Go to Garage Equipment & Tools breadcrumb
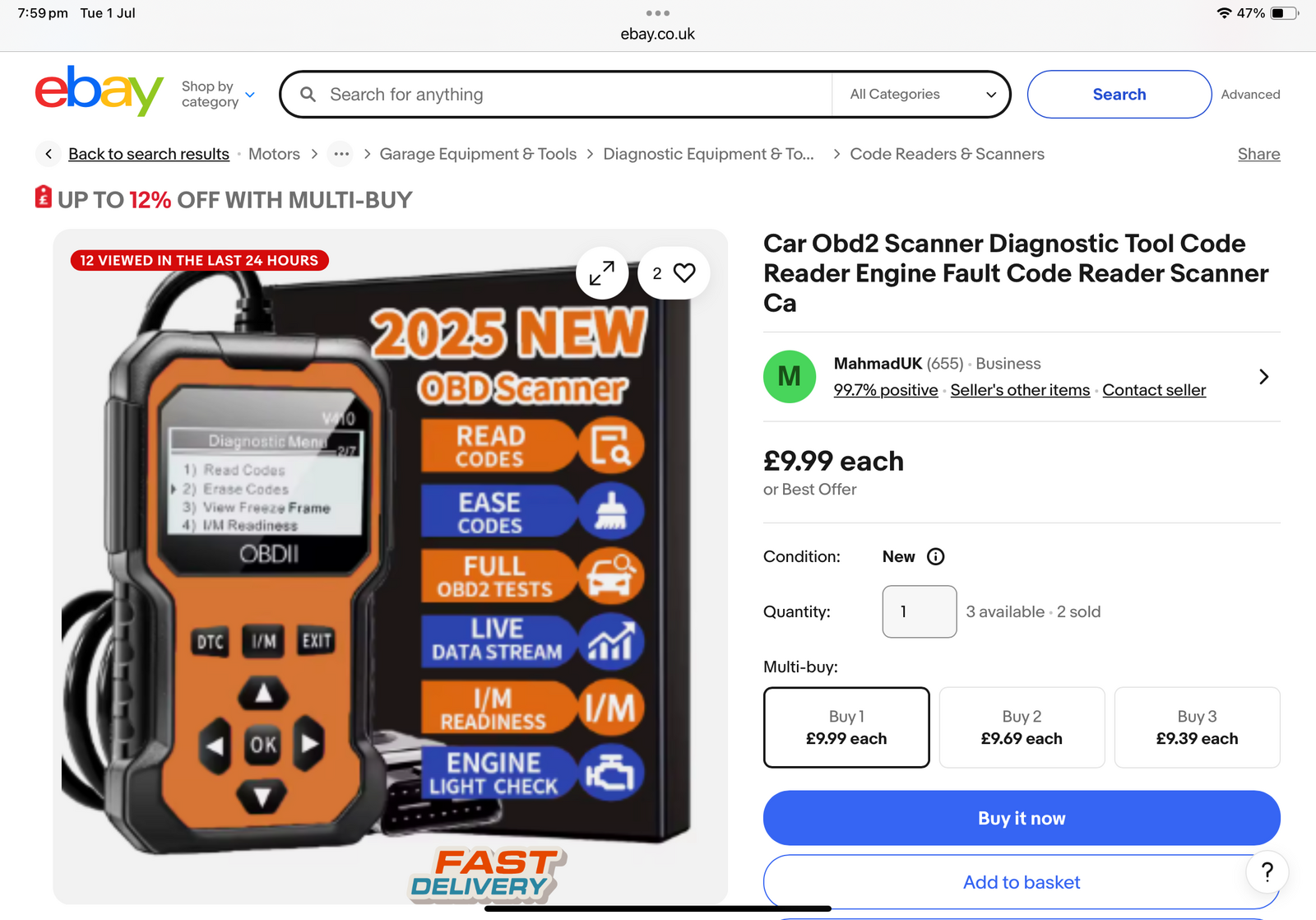The width and height of the screenshot is (1316, 920). pos(478,154)
